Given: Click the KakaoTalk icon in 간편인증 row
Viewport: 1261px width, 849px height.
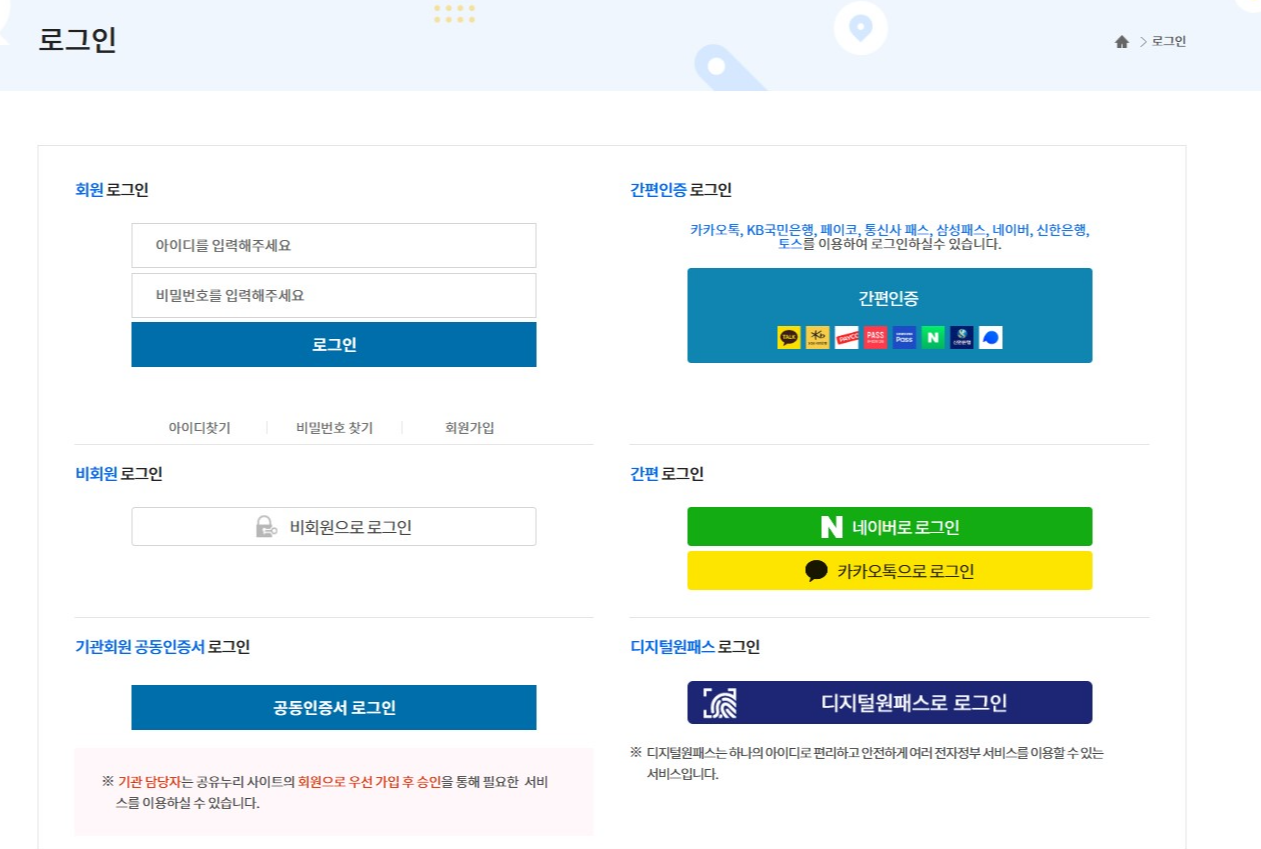Looking at the screenshot, I should point(789,337).
